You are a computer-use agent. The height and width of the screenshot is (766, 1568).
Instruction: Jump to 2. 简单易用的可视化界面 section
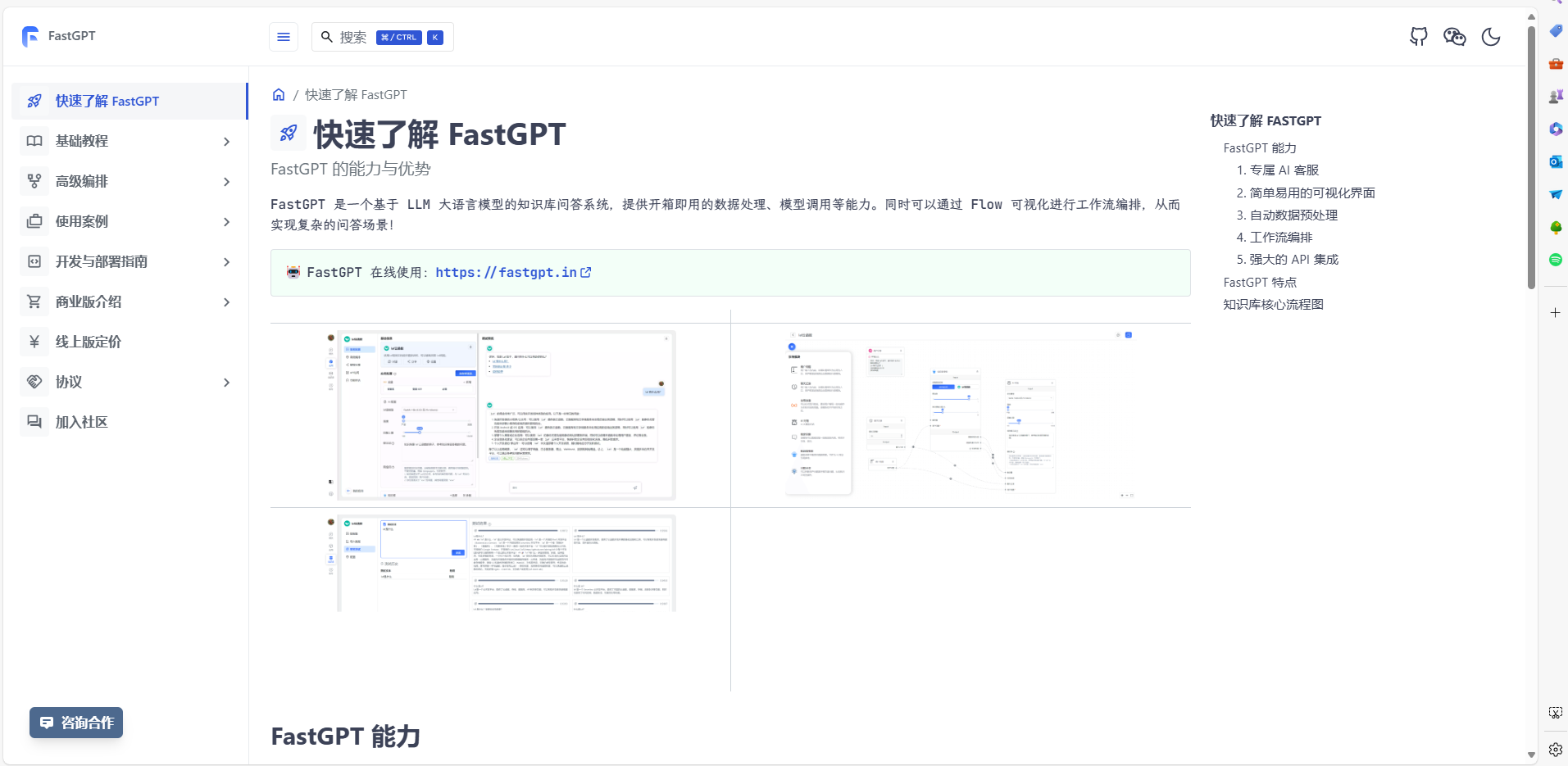click(1306, 193)
